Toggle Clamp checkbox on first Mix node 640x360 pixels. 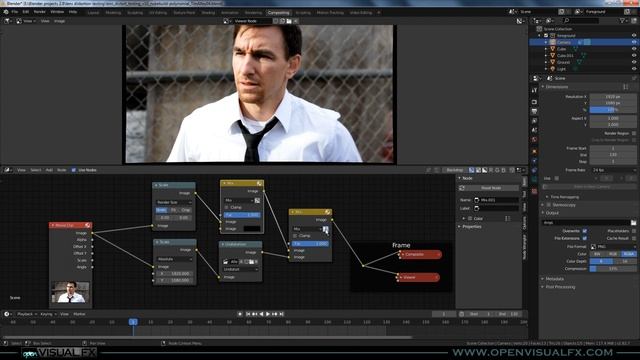point(227,207)
